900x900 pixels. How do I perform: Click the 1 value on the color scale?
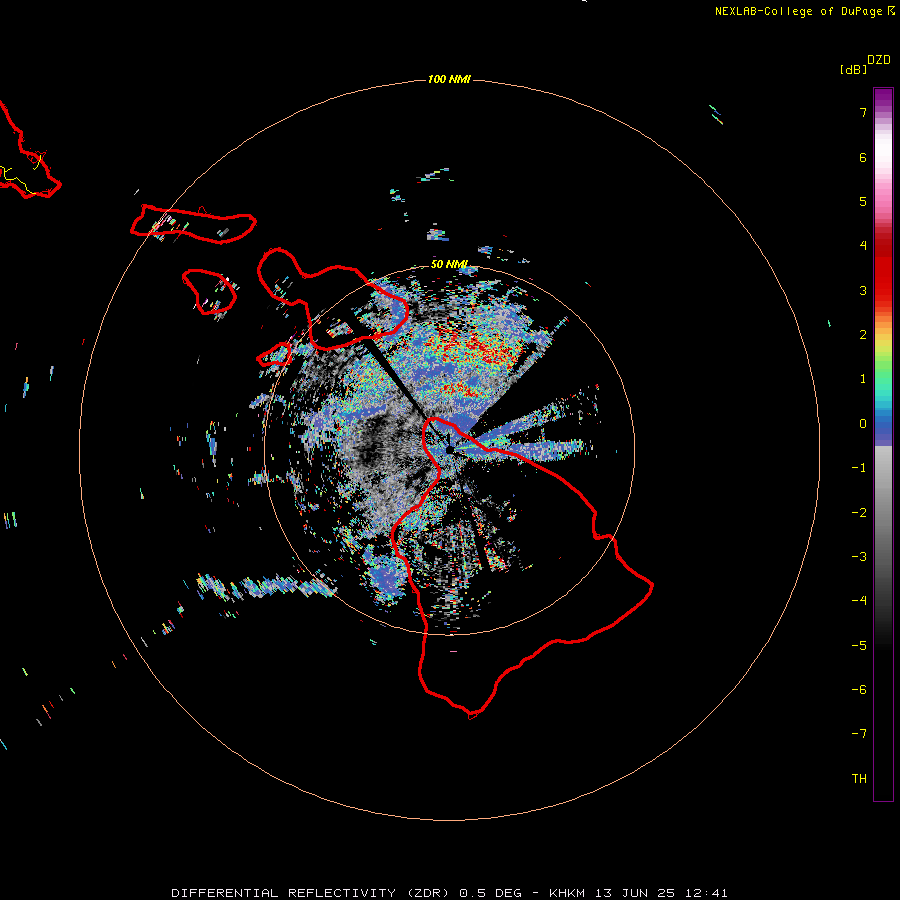pos(863,379)
